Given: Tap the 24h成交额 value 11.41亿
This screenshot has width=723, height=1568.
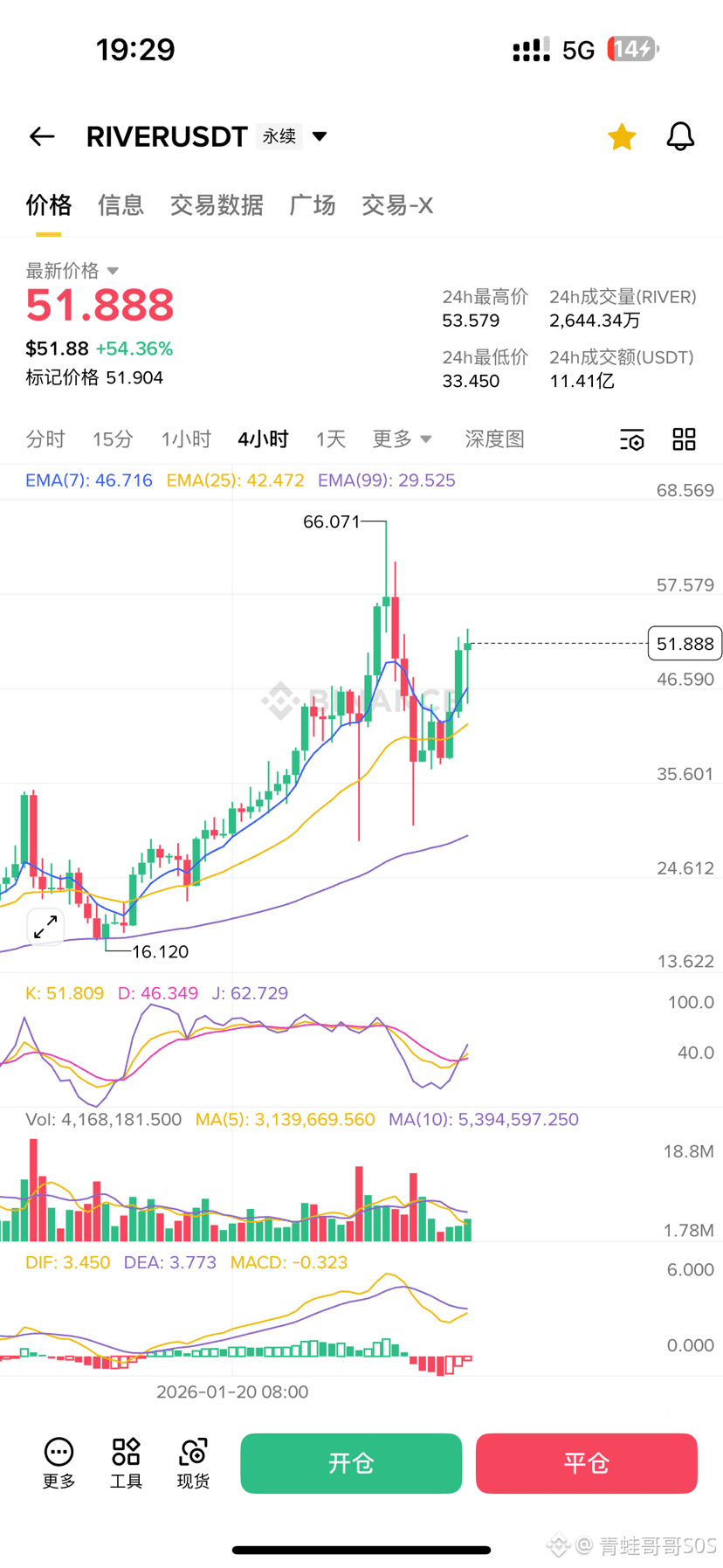Looking at the screenshot, I should (582, 381).
